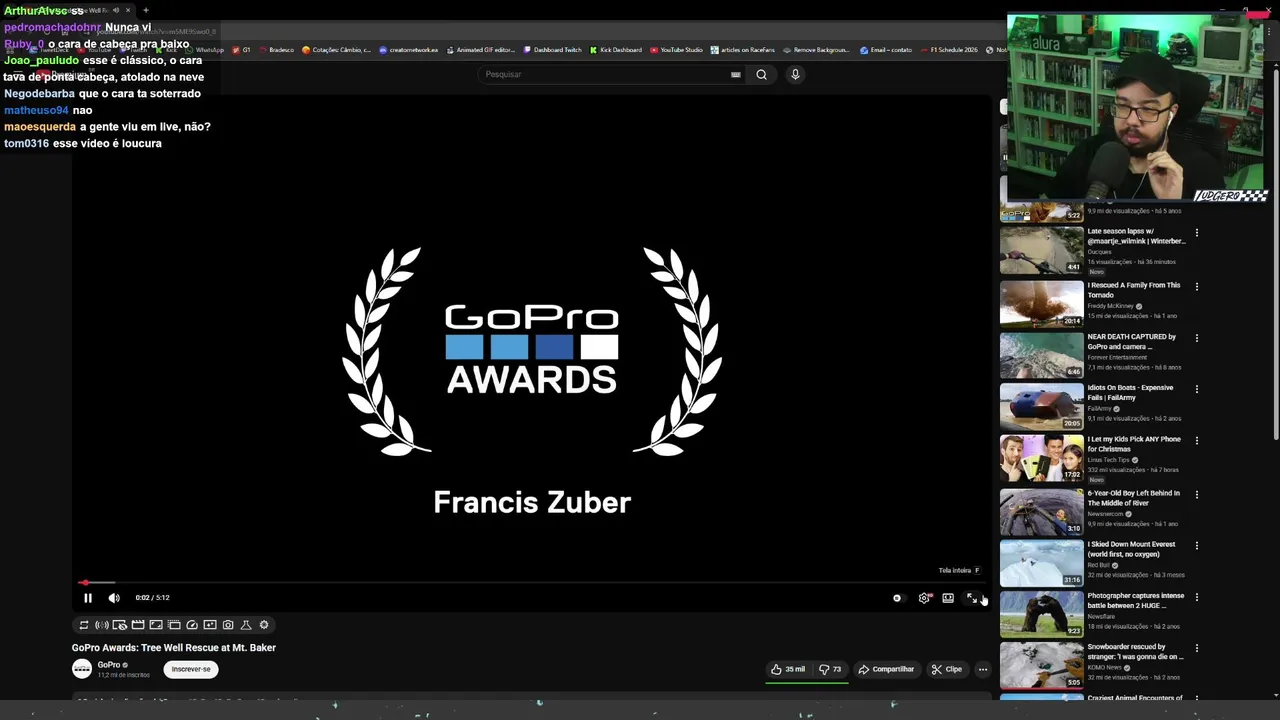Screen dimensions: 1280x720
Task: Open options menu for Tornado video
Action: (x=1197, y=287)
